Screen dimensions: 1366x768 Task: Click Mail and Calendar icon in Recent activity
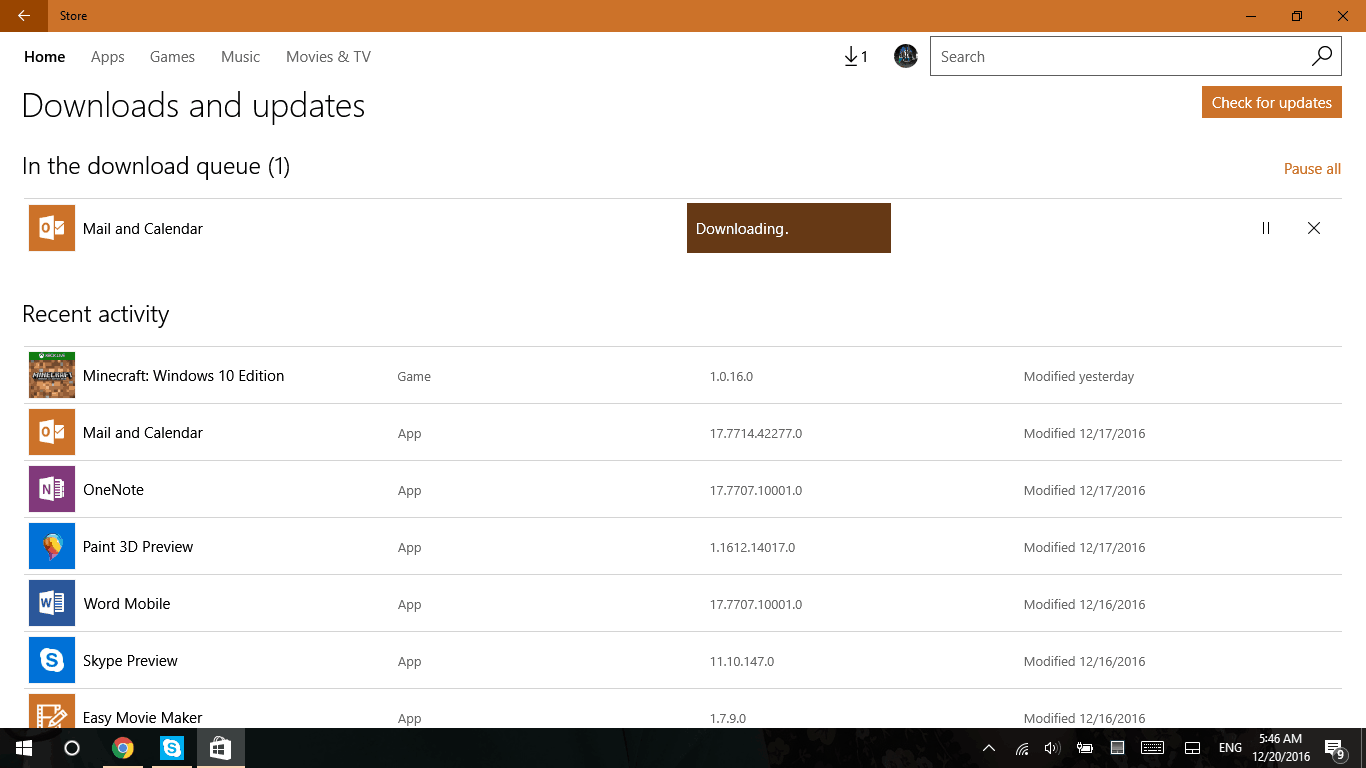(x=52, y=432)
